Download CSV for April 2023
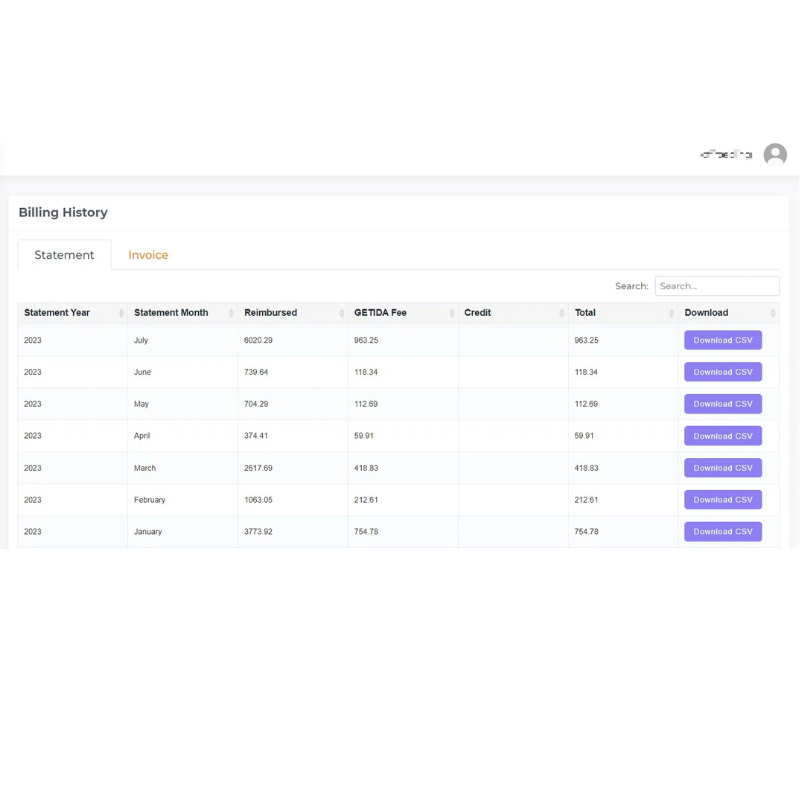 722,436
